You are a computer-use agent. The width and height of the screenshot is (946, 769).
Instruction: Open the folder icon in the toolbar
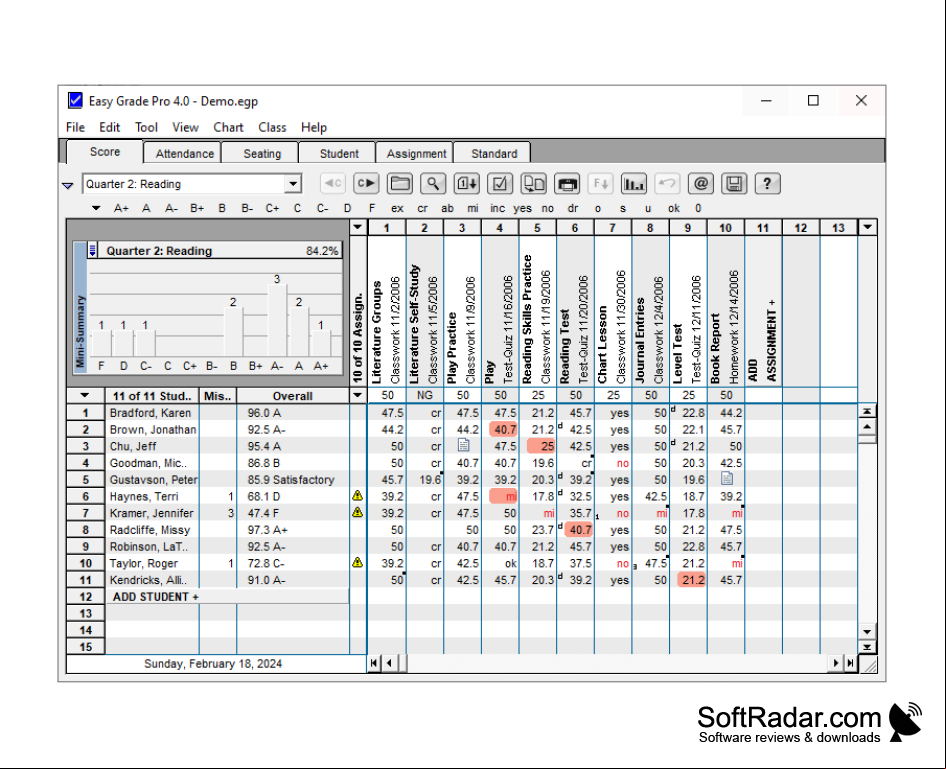pos(399,183)
